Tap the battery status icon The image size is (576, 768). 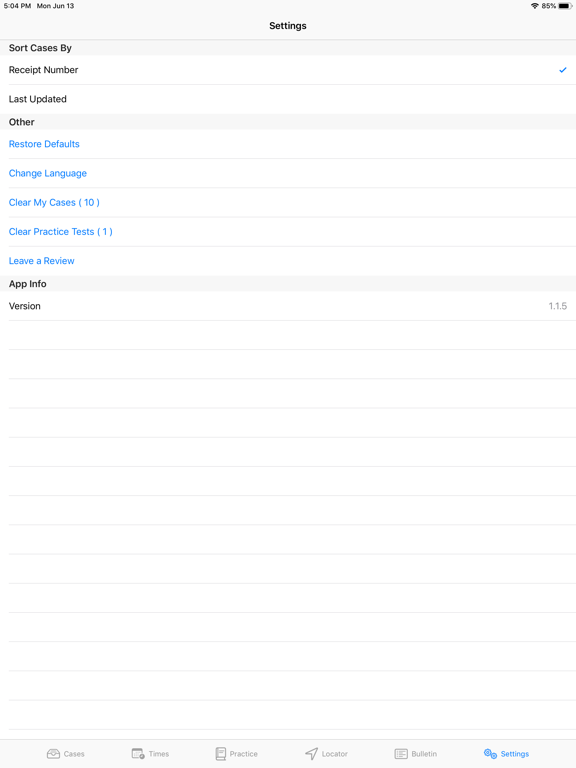click(565, 6)
